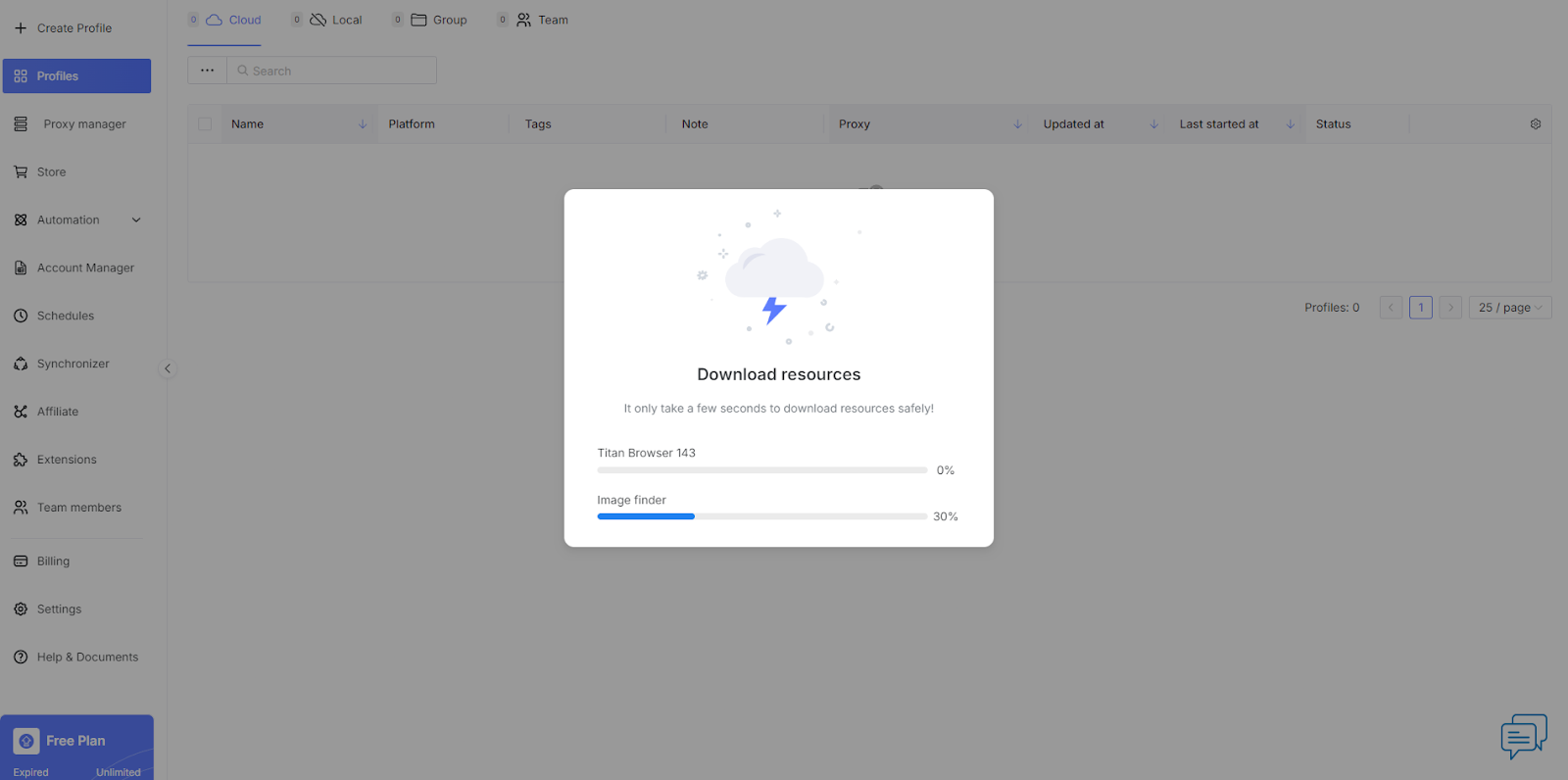Tick the select-all profiles checkbox
This screenshot has width=1568, height=780.
(205, 124)
